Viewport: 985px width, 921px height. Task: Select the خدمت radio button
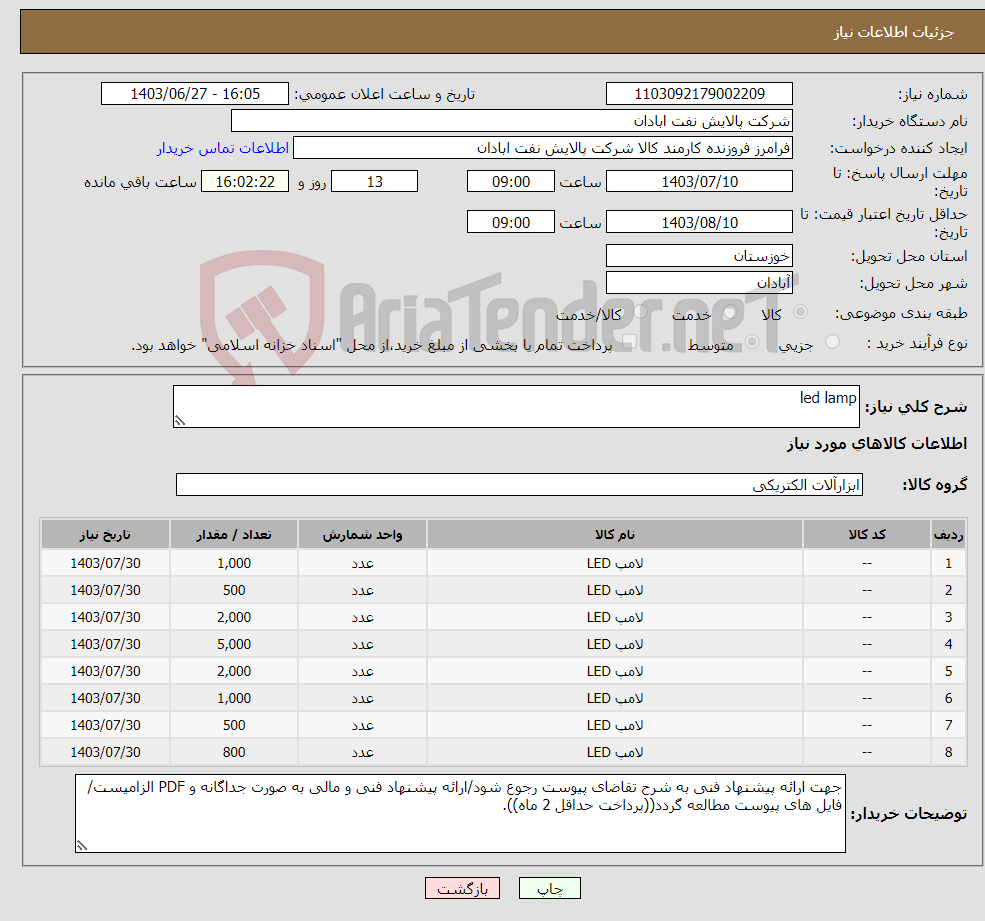tap(729, 312)
